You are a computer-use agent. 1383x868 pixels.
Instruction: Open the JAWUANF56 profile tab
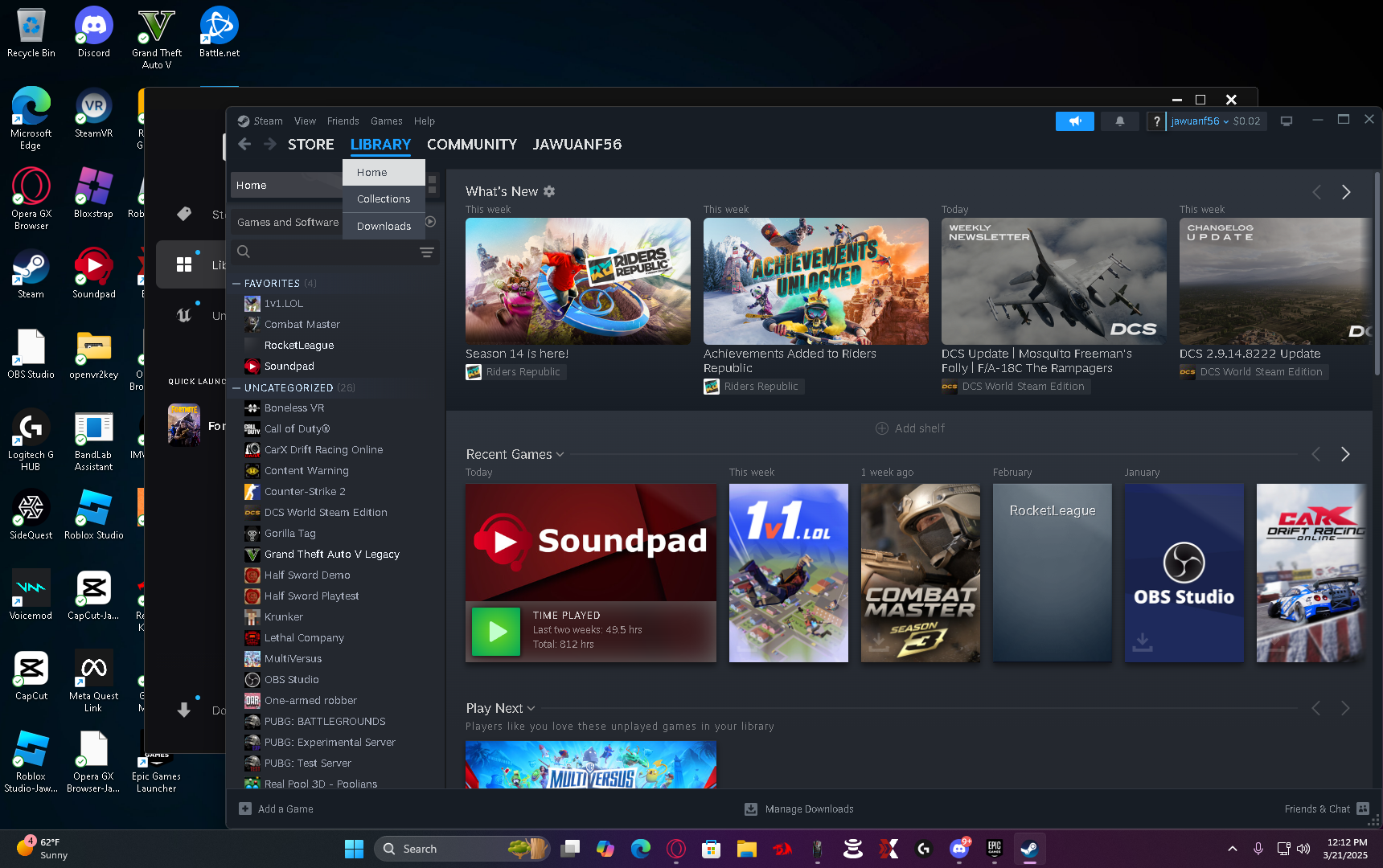(x=577, y=145)
